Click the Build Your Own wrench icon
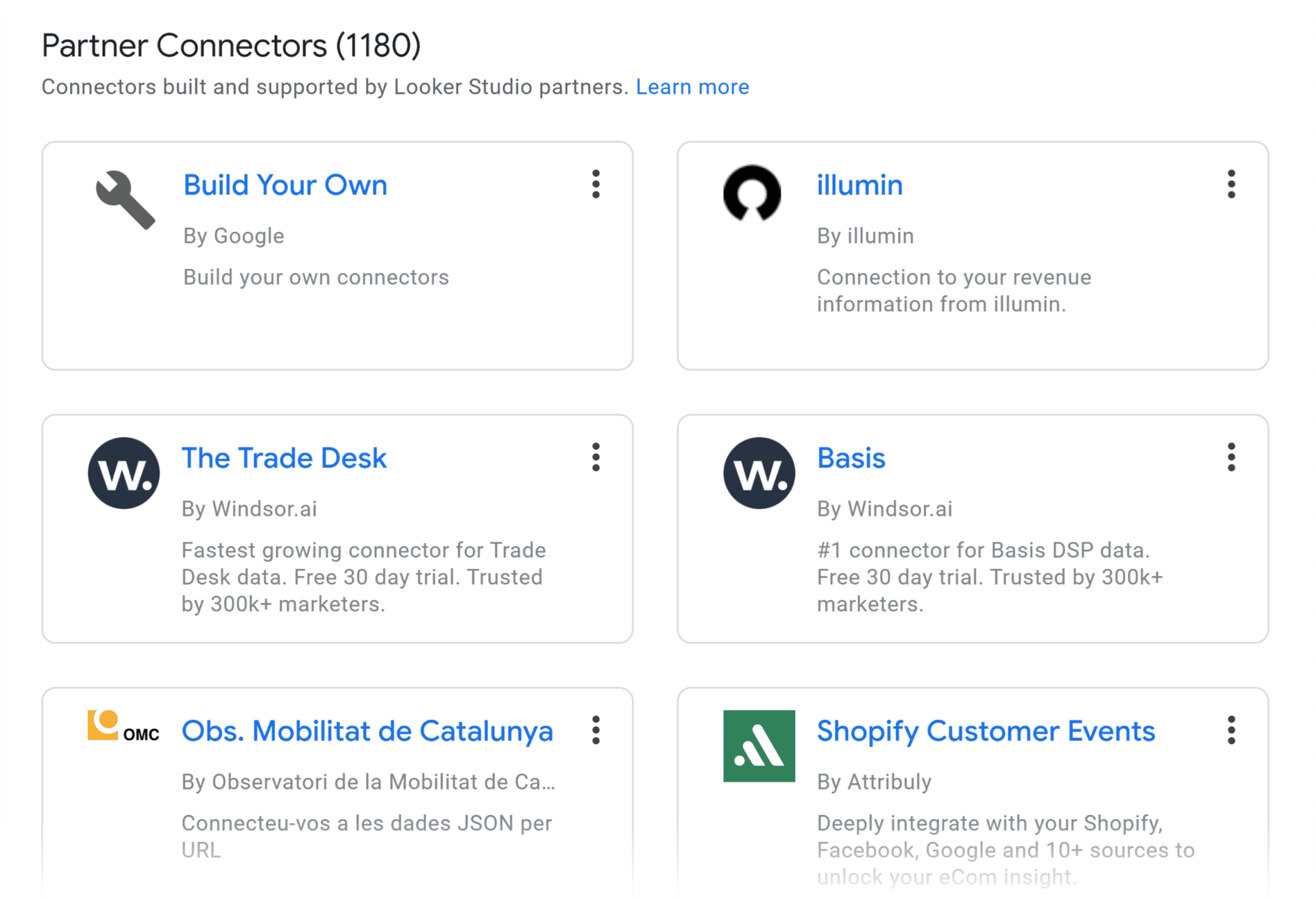The width and height of the screenshot is (1316, 899). [125, 199]
